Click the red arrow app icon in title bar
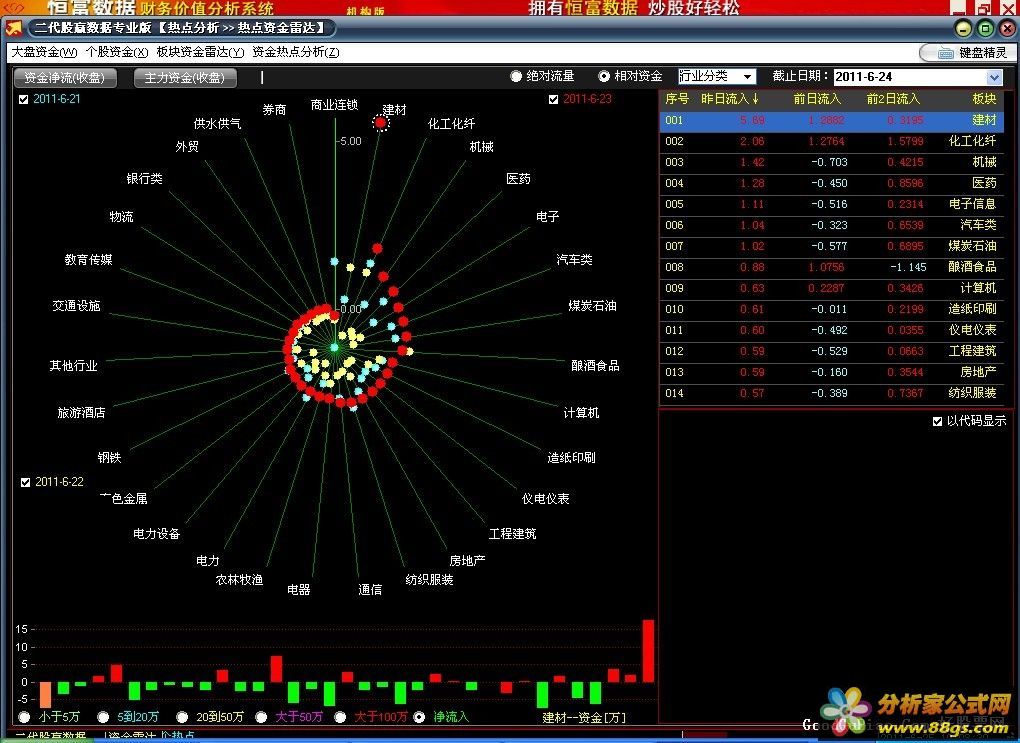This screenshot has width=1020, height=743. click(13, 28)
